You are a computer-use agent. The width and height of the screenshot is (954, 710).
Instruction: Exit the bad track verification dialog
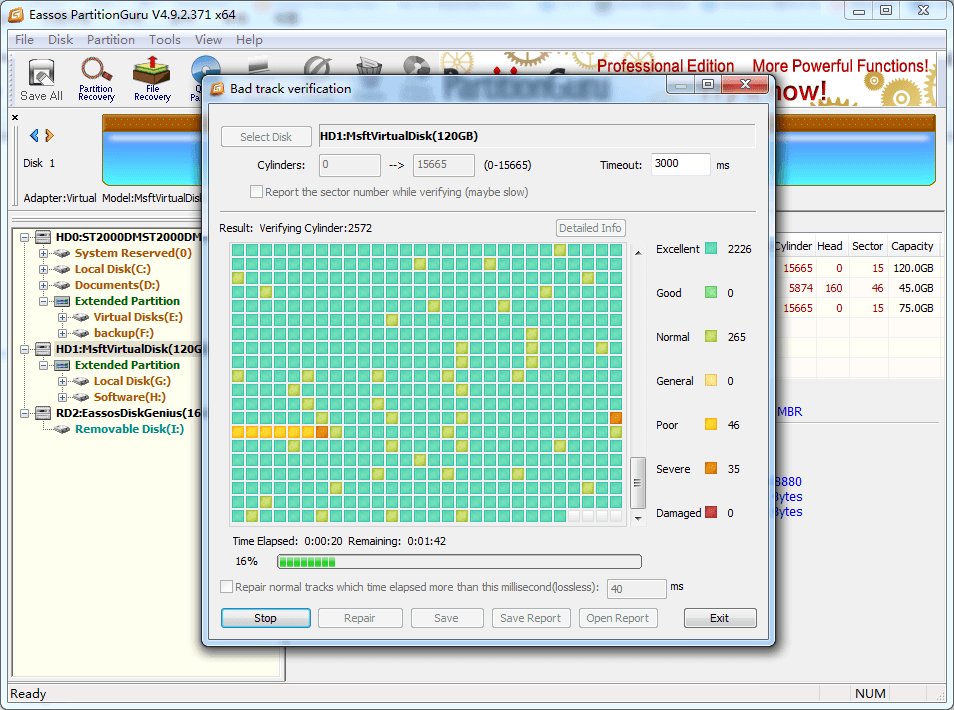point(720,618)
